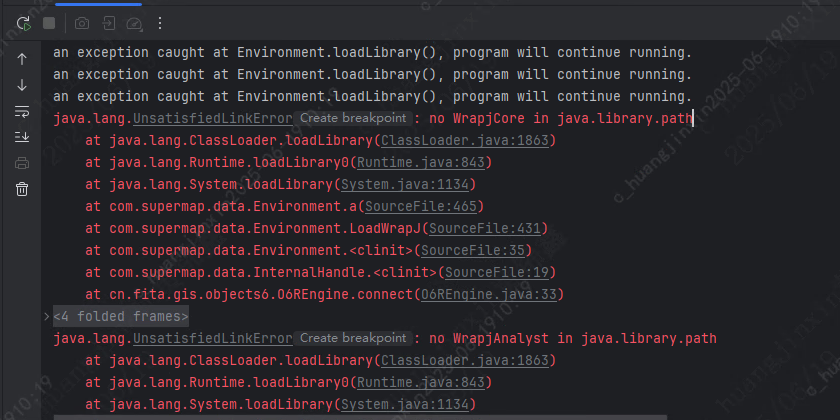Open the SourceFile:431 link
Viewport: 840px width, 420px height.
click(485, 228)
